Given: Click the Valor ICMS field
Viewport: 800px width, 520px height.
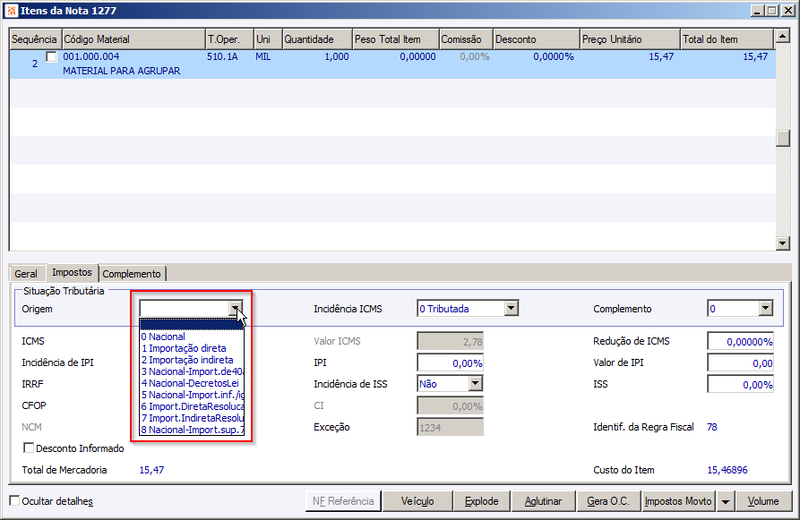Looking at the screenshot, I should click(x=450, y=341).
